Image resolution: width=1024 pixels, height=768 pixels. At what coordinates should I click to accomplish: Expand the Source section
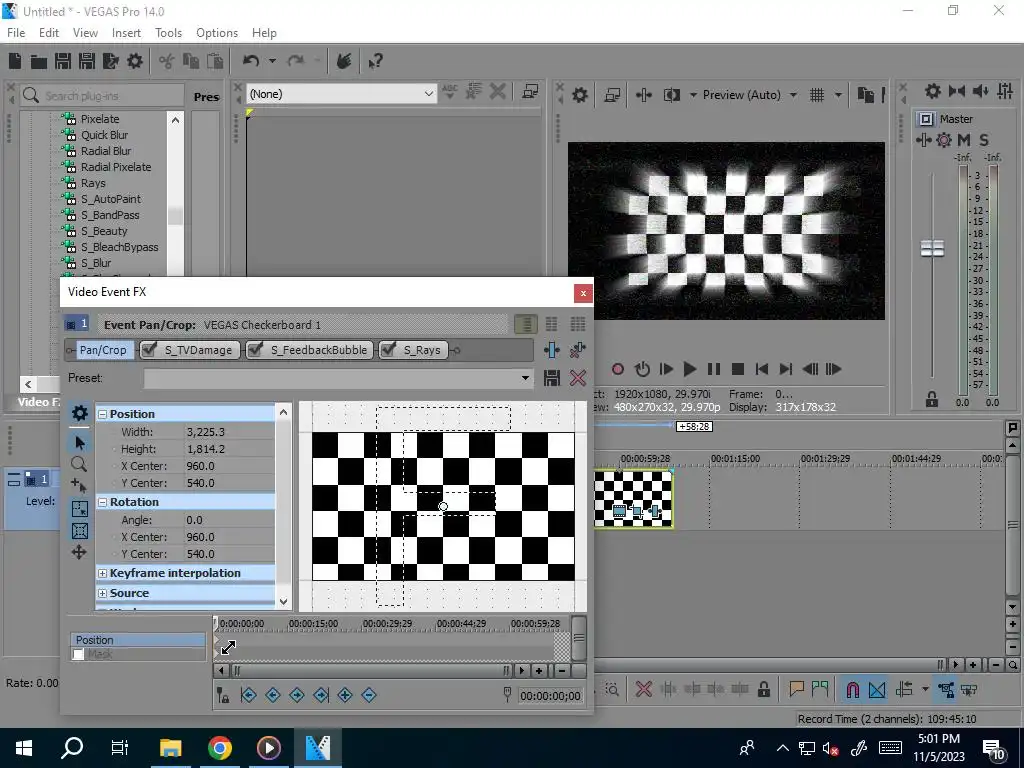(x=103, y=594)
